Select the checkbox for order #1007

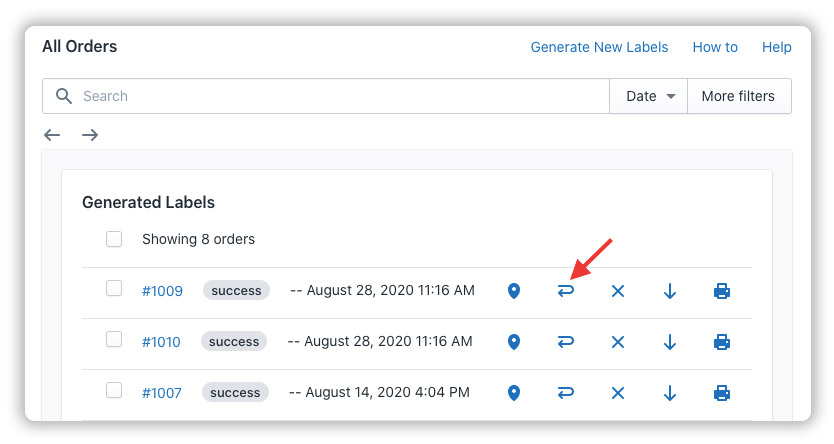click(x=114, y=391)
